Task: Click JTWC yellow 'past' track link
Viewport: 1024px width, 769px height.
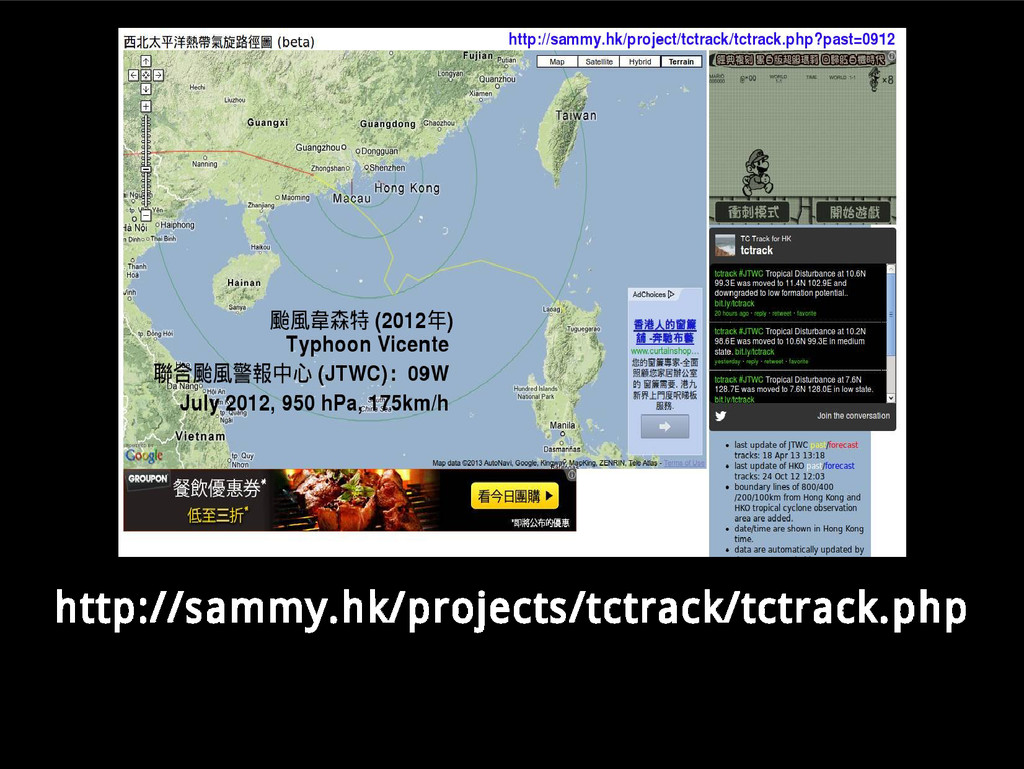Action: click(818, 445)
